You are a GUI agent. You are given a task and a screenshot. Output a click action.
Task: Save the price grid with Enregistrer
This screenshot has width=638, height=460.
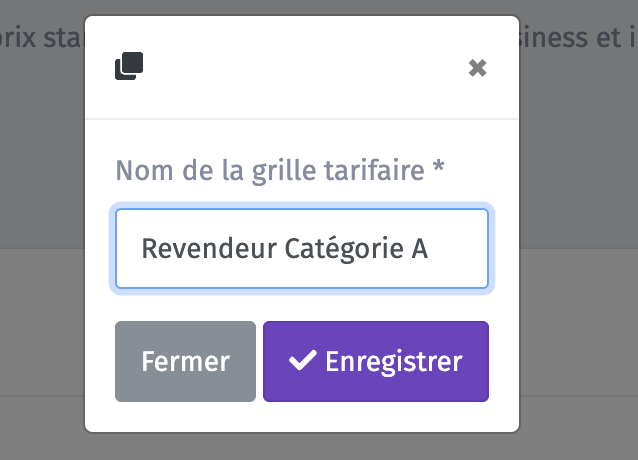[376, 362]
